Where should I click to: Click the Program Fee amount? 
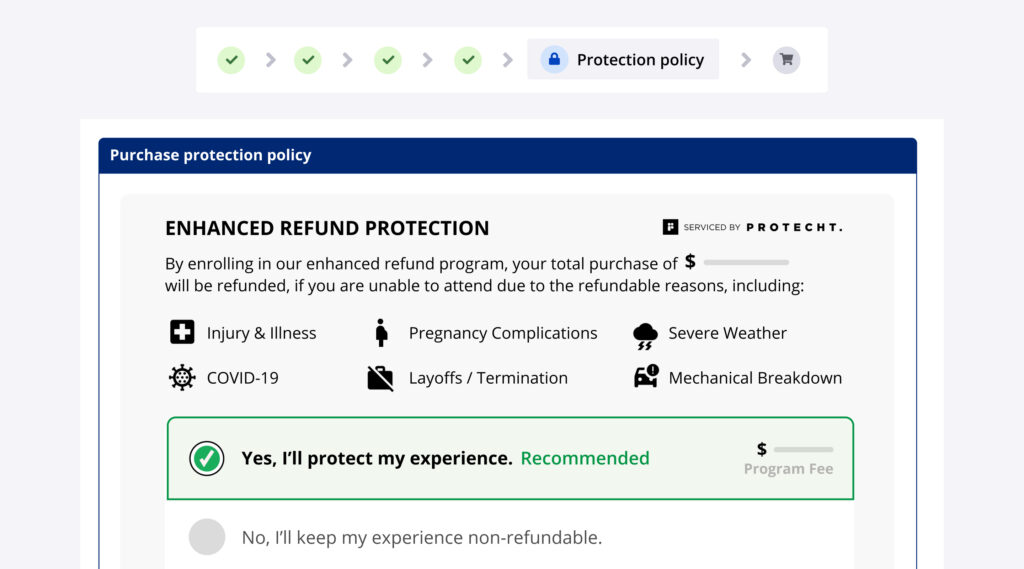pos(795,450)
